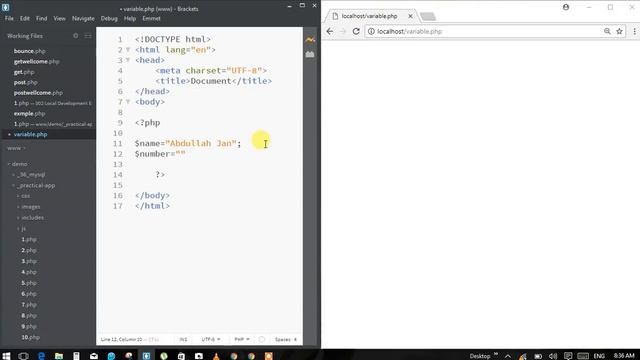
Task: Open a new Chrome tab
Action: (428, 17)
